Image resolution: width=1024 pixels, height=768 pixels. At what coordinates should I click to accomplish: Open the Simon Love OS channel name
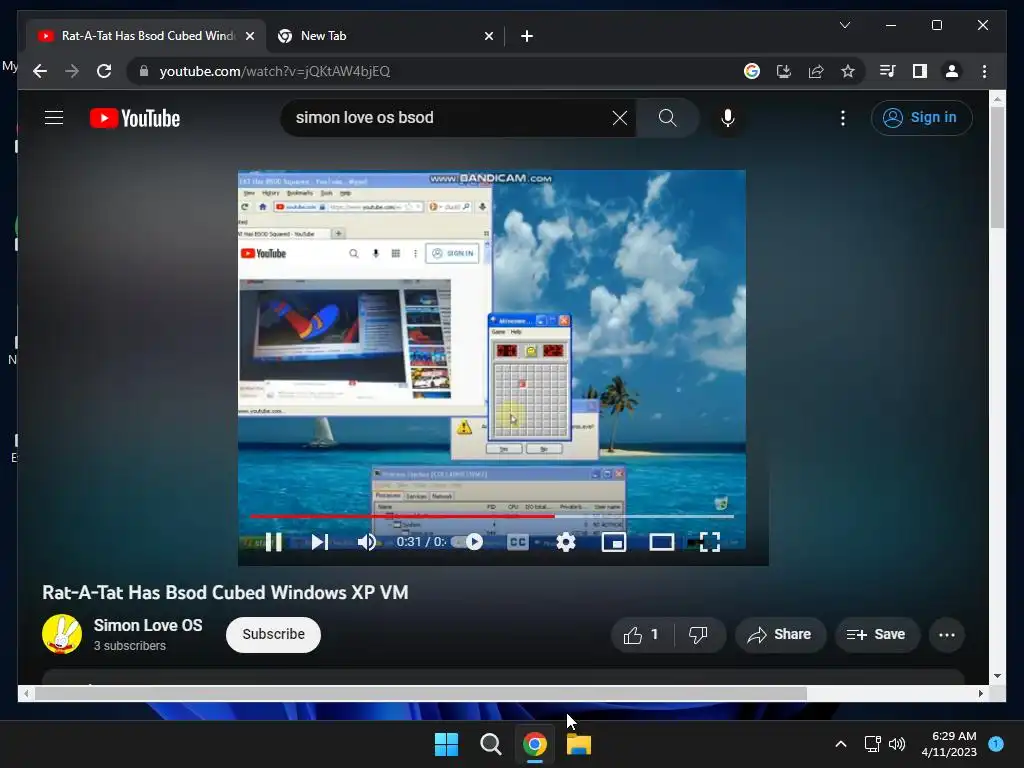[x=148, y=626]
